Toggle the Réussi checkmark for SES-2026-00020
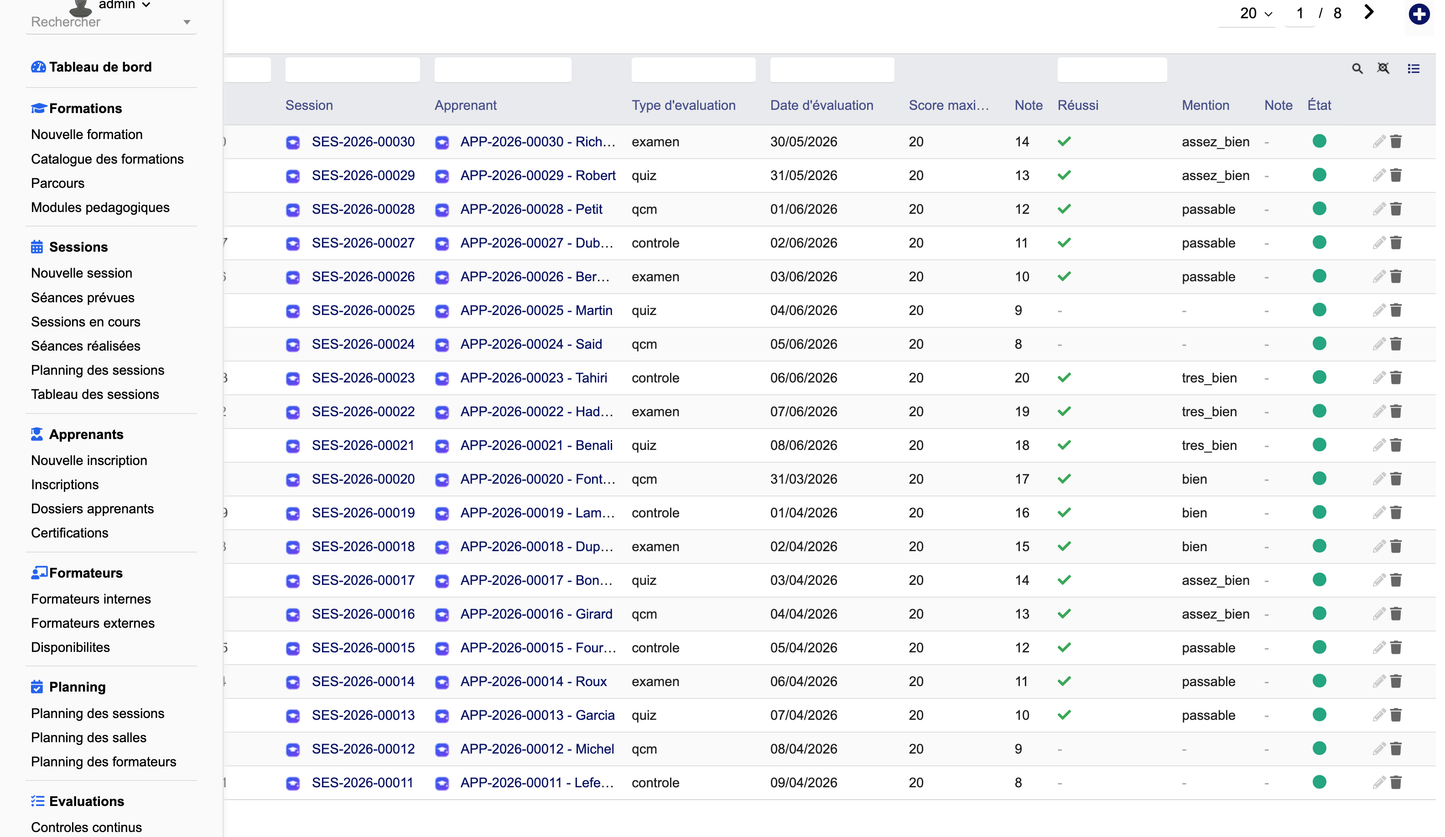The width and height of the screenshot is (1445, 837). point(1064,479)
